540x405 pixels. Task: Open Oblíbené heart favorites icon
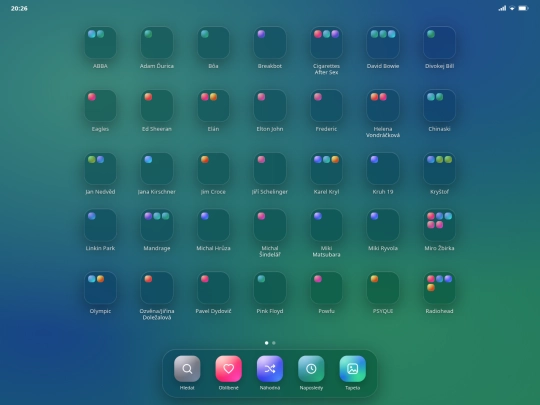pos(228,369)
